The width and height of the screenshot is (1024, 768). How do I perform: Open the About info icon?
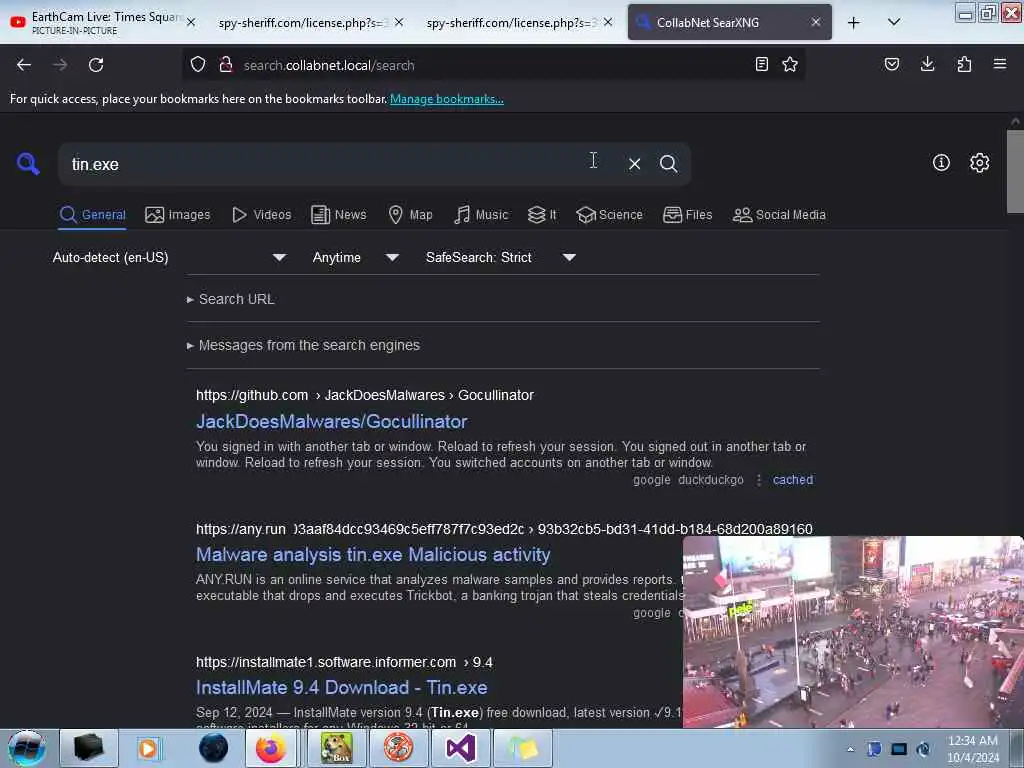941,163
